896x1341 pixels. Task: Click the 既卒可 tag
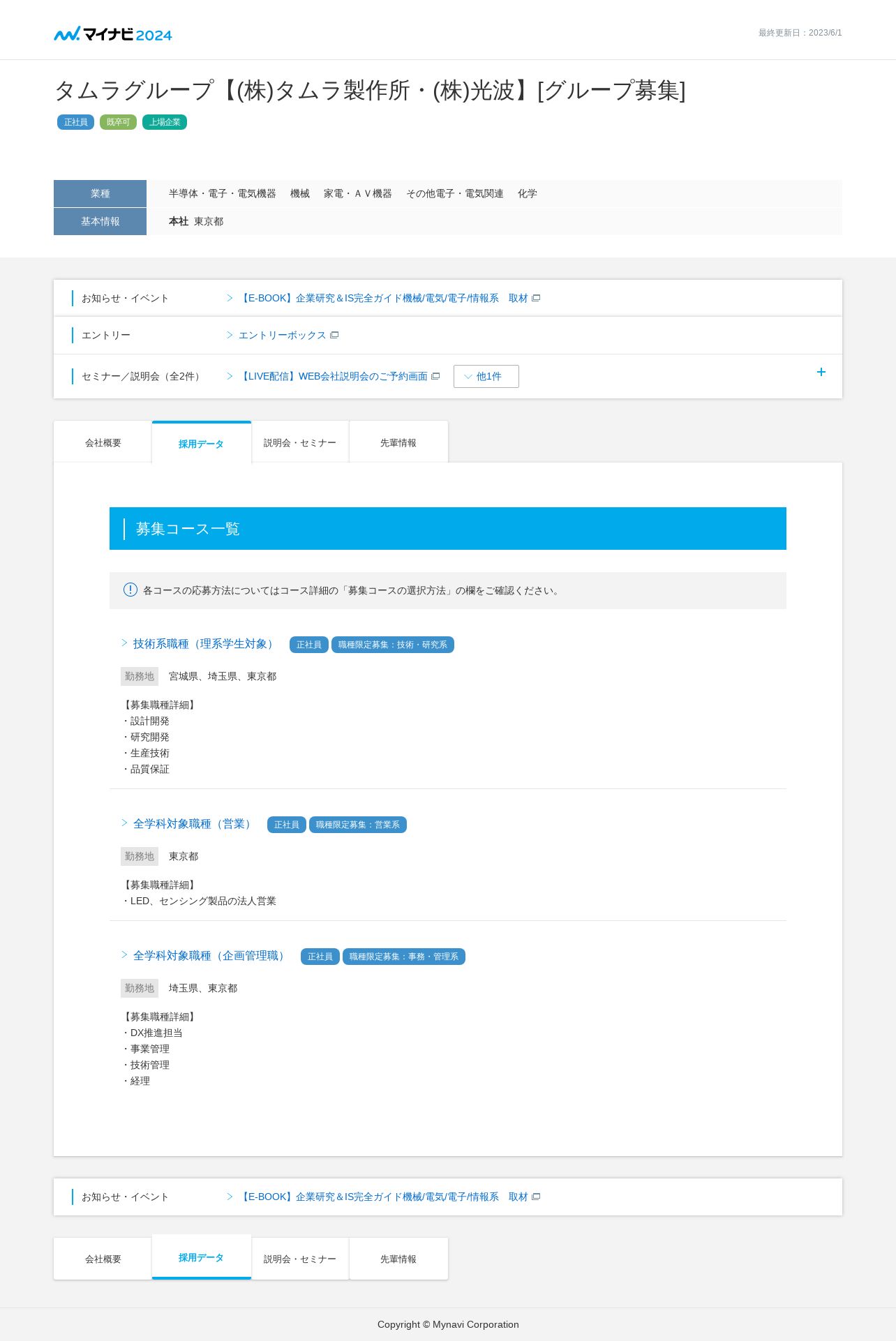[x=118, y=122]
